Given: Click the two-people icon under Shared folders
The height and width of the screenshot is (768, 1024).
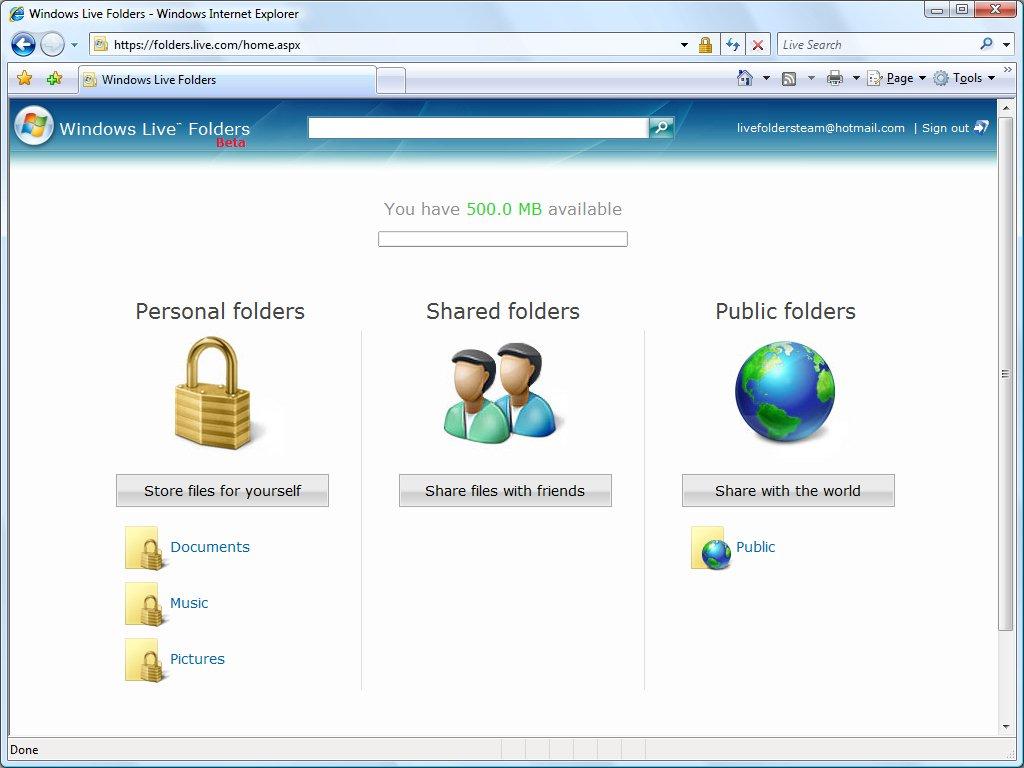Looking at the screenshot, I should (502, 392).
